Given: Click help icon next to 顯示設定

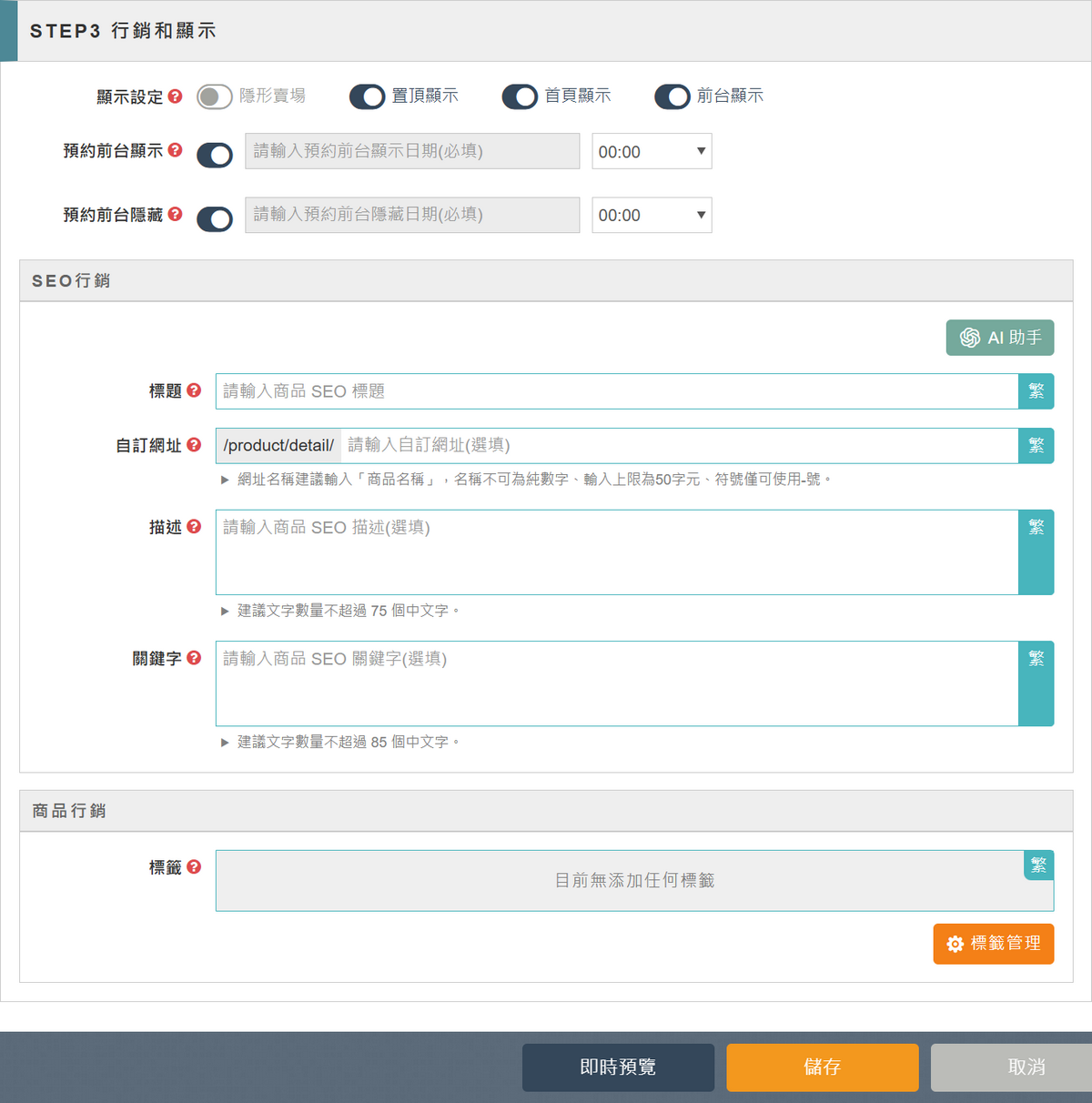Looking at the screenshot, I should (x=176, y=96).
